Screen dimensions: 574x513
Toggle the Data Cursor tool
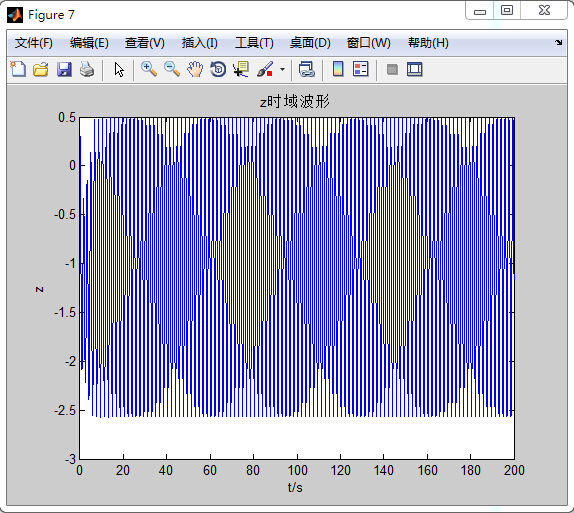pyautogui.click(x=241, y=69)
